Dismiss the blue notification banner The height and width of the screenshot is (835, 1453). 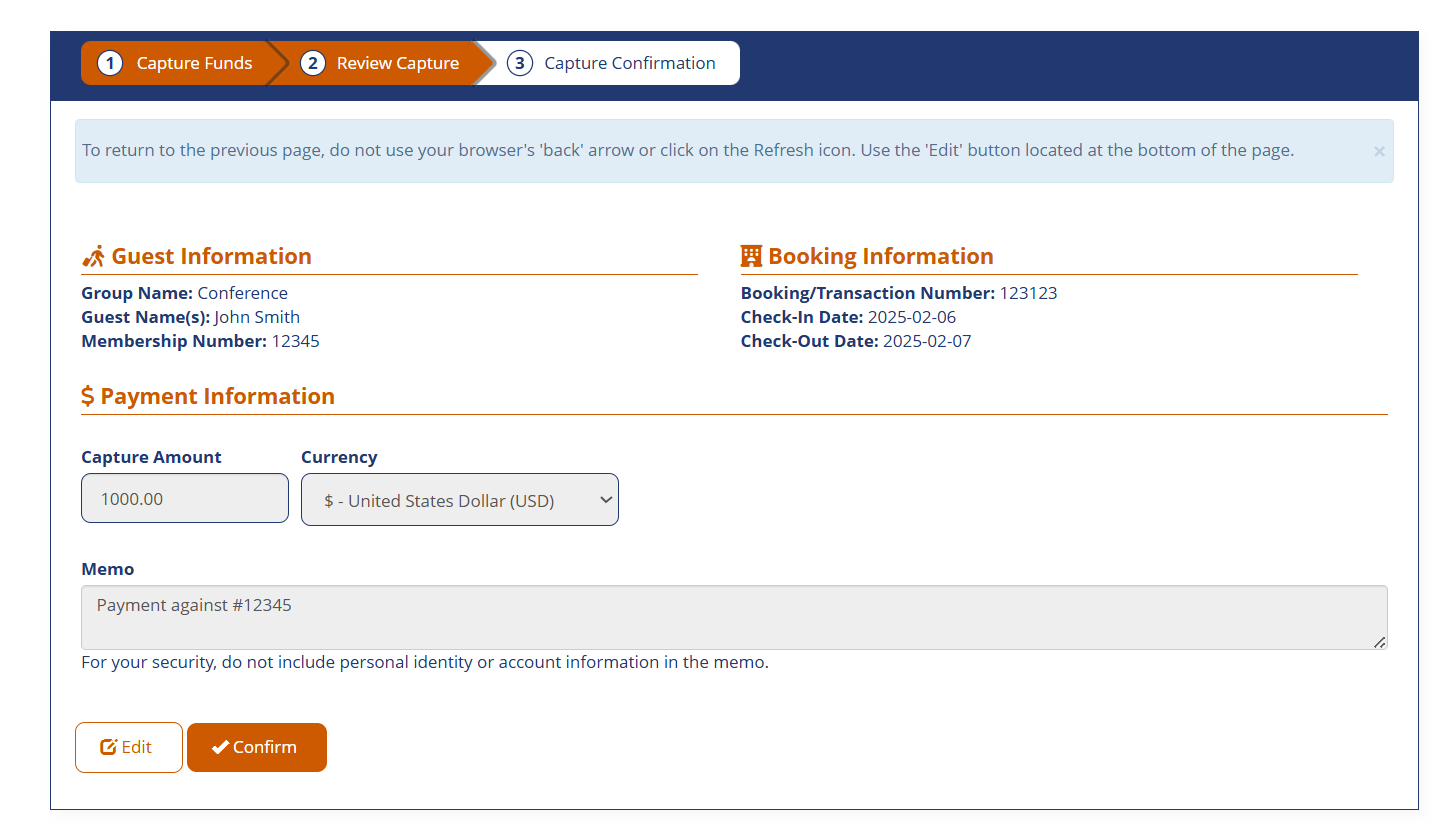[x=1378, y=151]
